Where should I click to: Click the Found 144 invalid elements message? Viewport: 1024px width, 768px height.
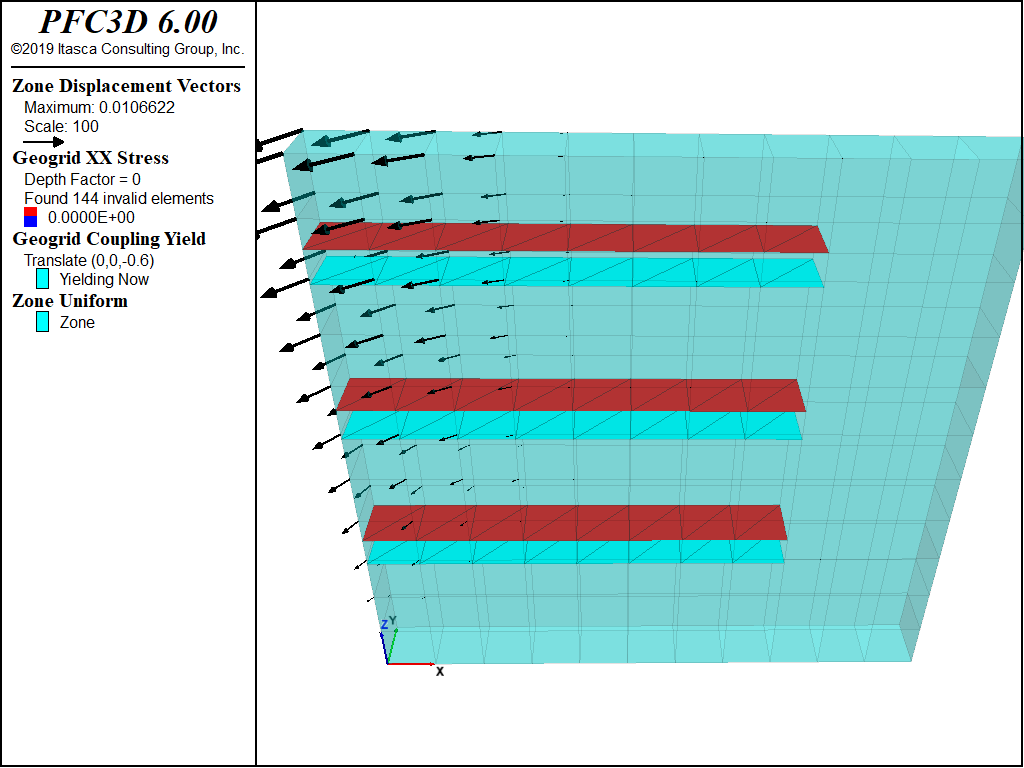point(119,199)
